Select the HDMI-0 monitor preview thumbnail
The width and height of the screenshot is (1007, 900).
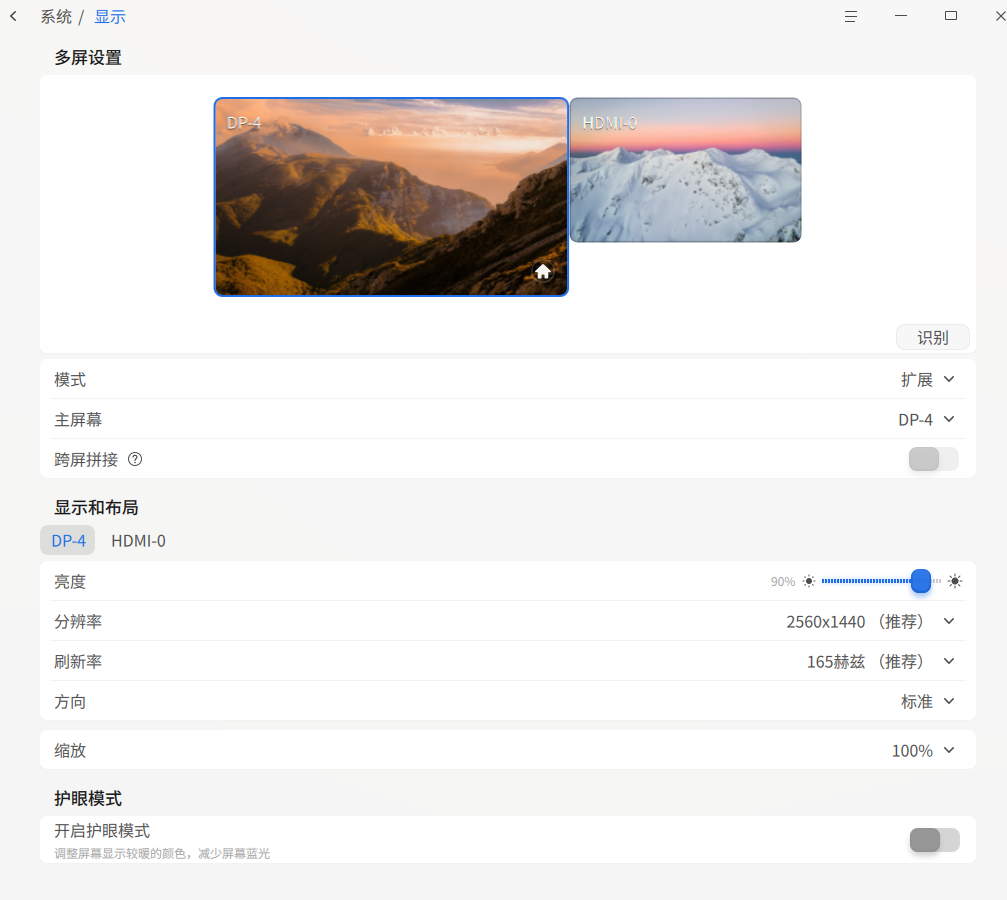[x=685, y=170]
